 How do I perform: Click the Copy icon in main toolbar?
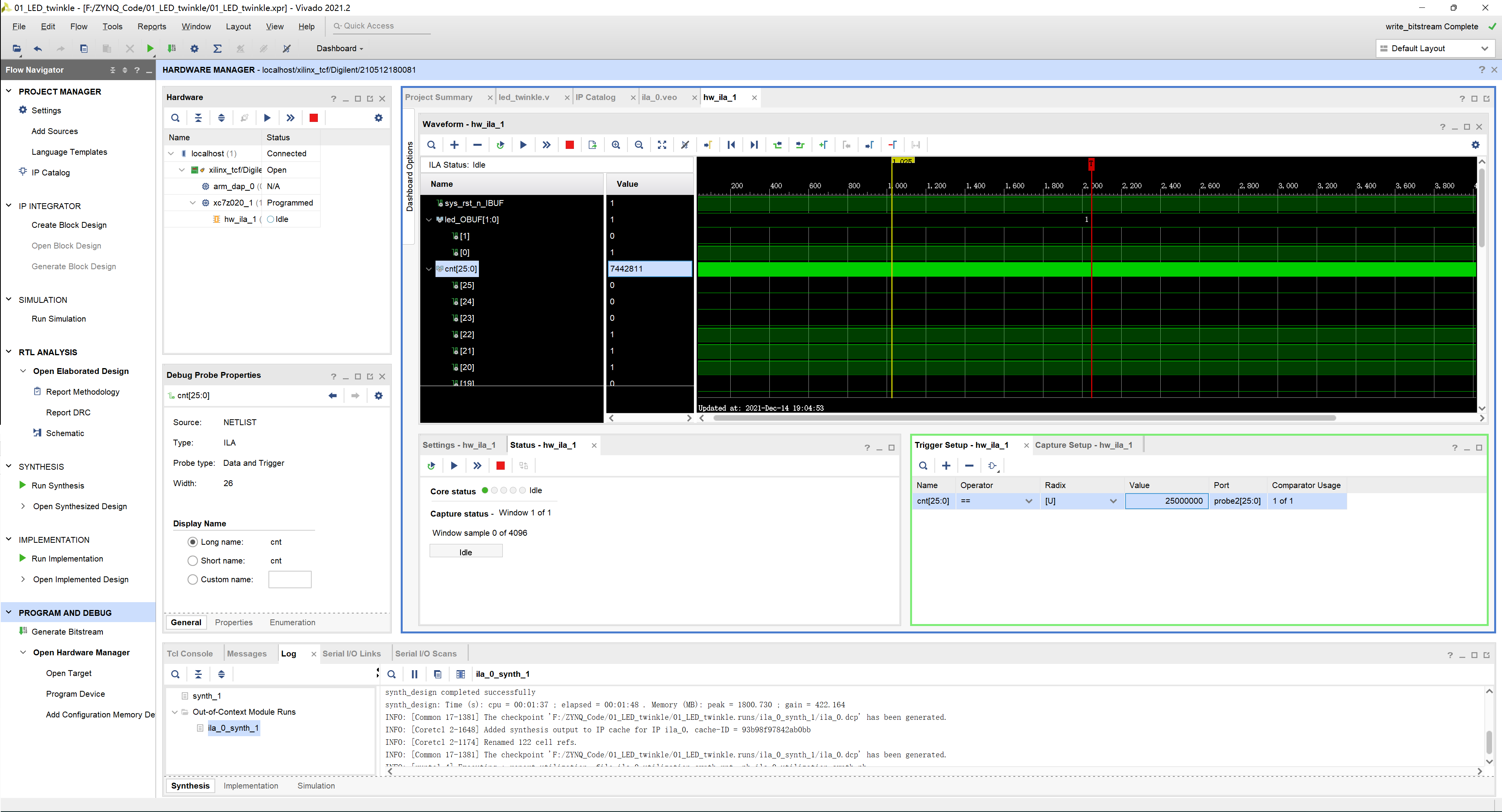tap(83, 48)
